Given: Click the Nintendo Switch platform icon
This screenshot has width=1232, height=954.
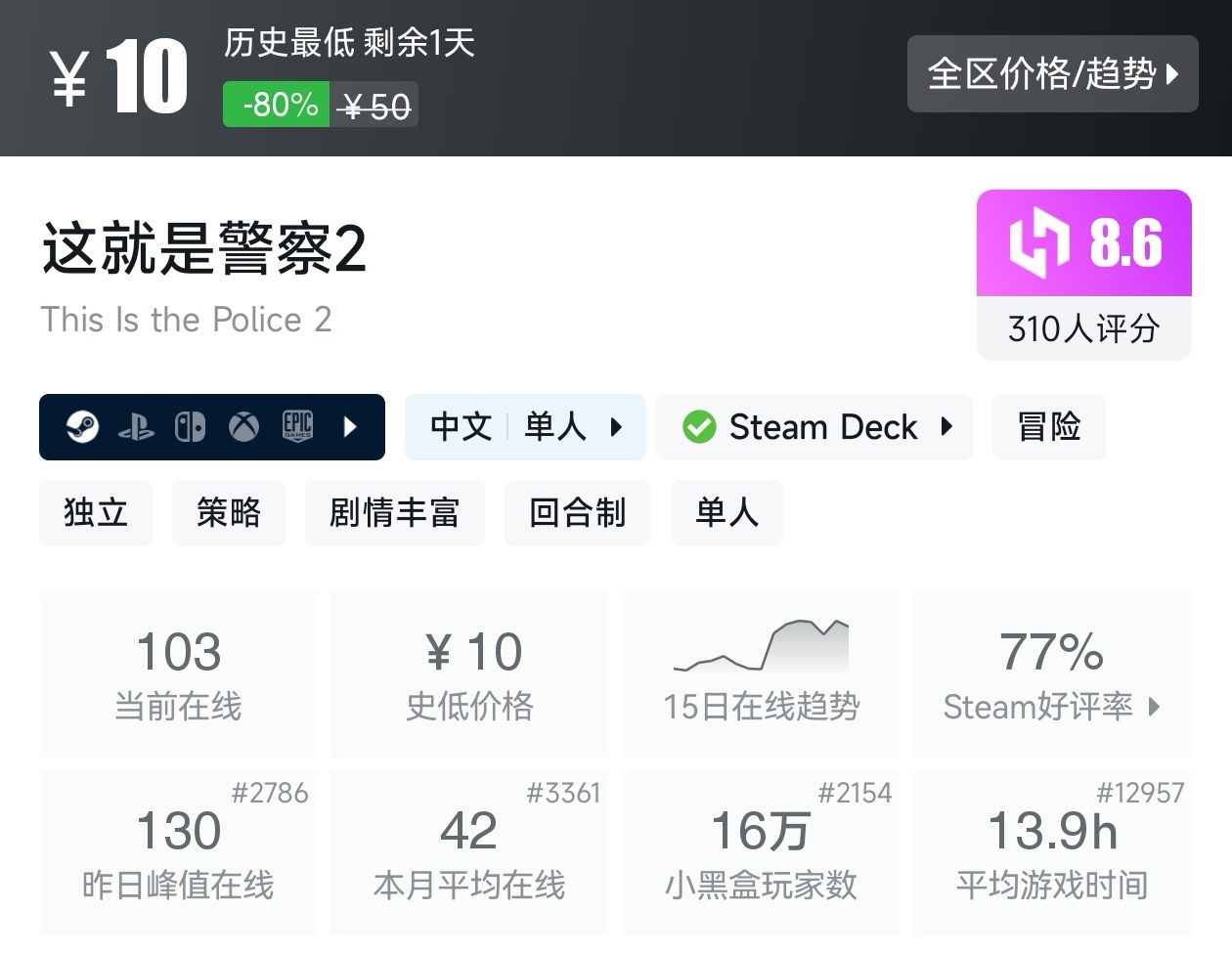Looking at the screenshot, I should 190,427.
